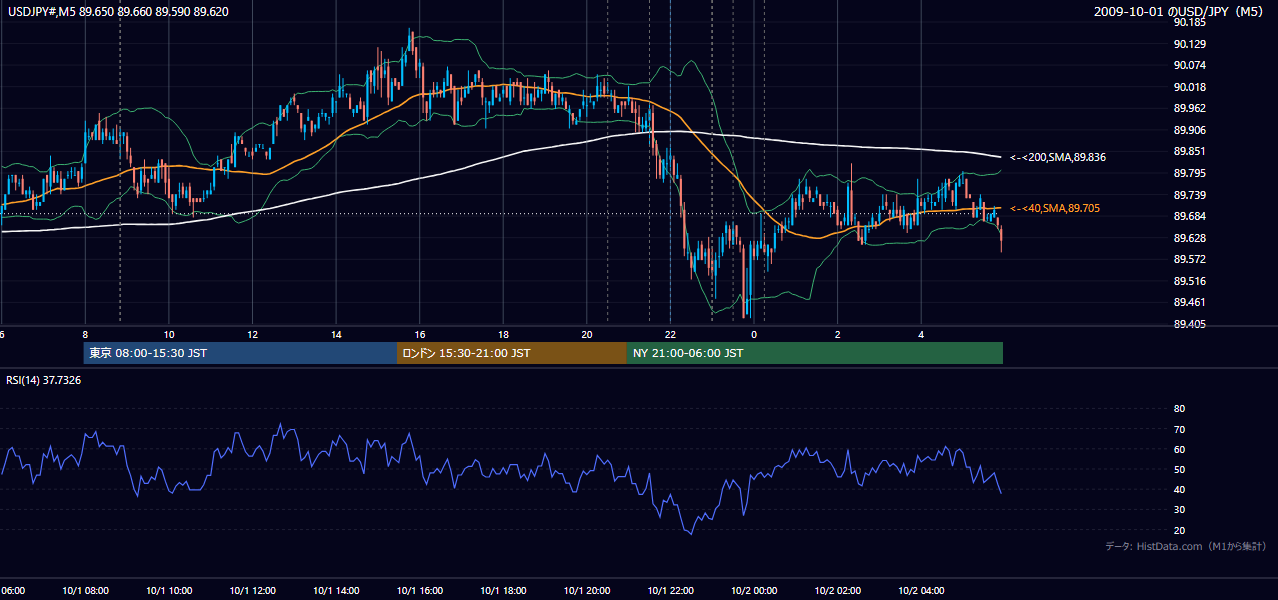Image resolution: width=1278 pixels, height=600 pixels.
Task: Click RSI scale level 80
Action: (1179, 409)
